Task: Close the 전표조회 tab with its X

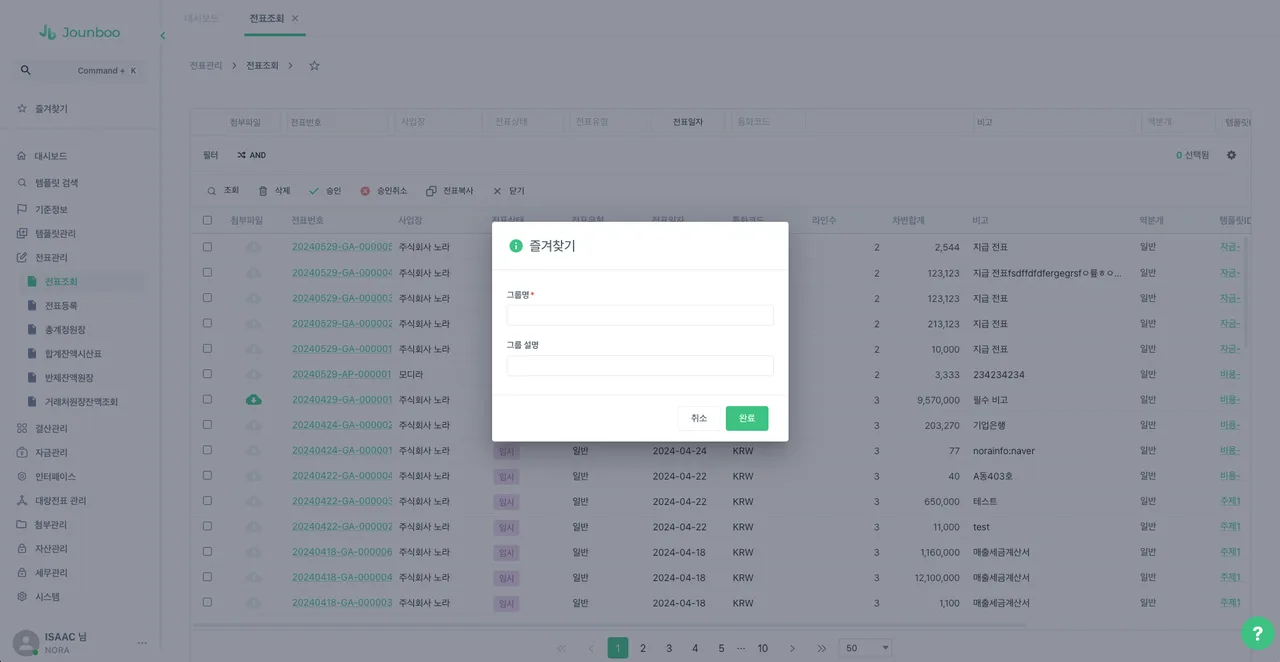Action: point(295,19)
